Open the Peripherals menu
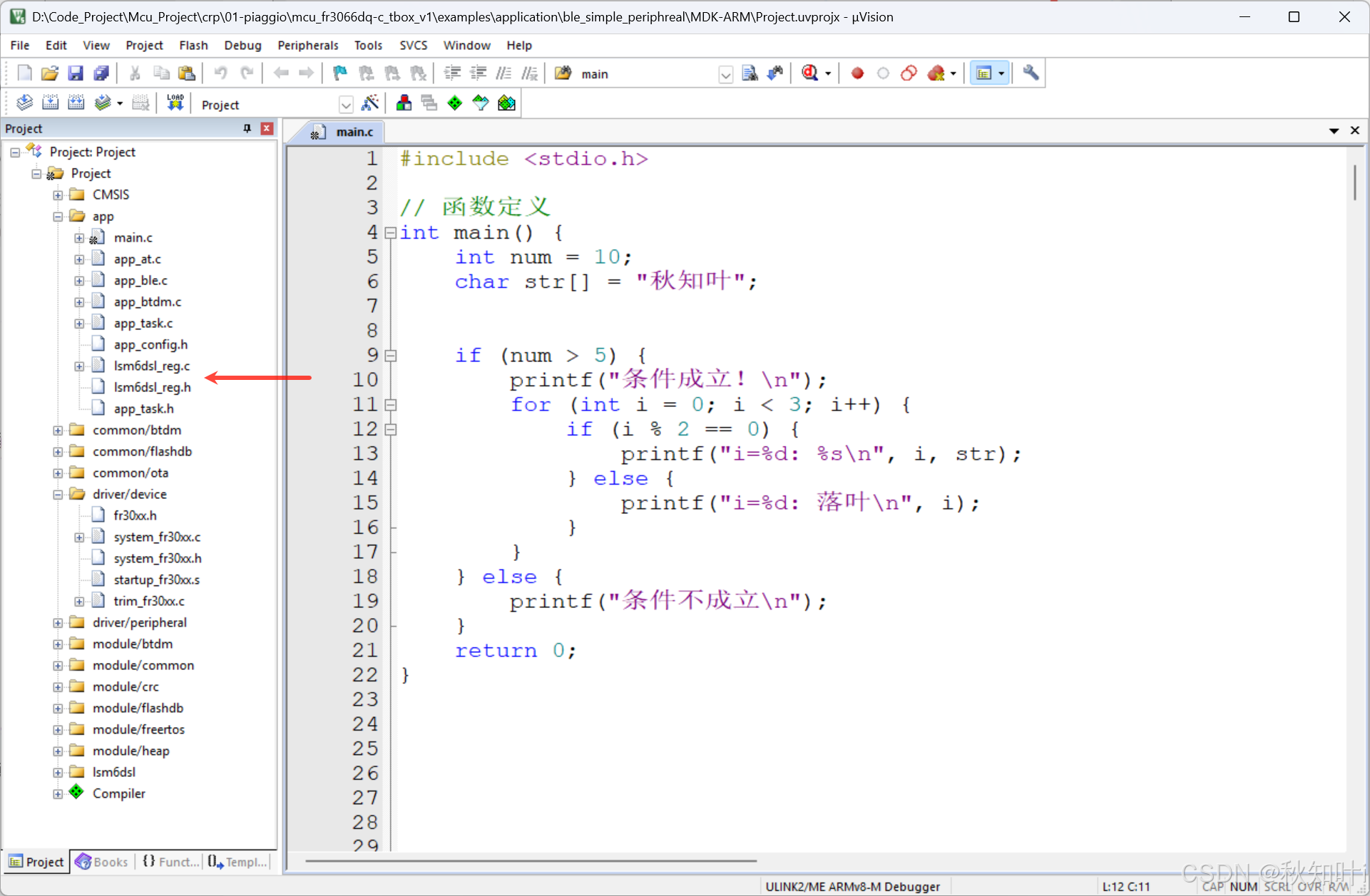Screen dimensions: 1370x896 [307, 45]
